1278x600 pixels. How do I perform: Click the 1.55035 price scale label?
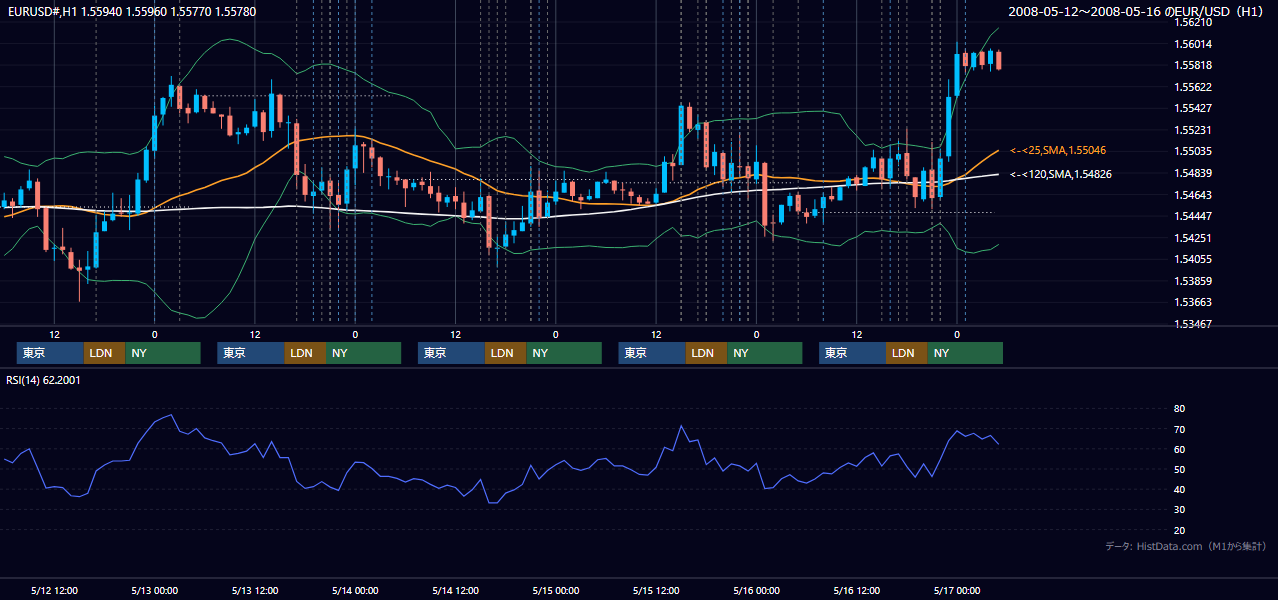pos(1194,151)
